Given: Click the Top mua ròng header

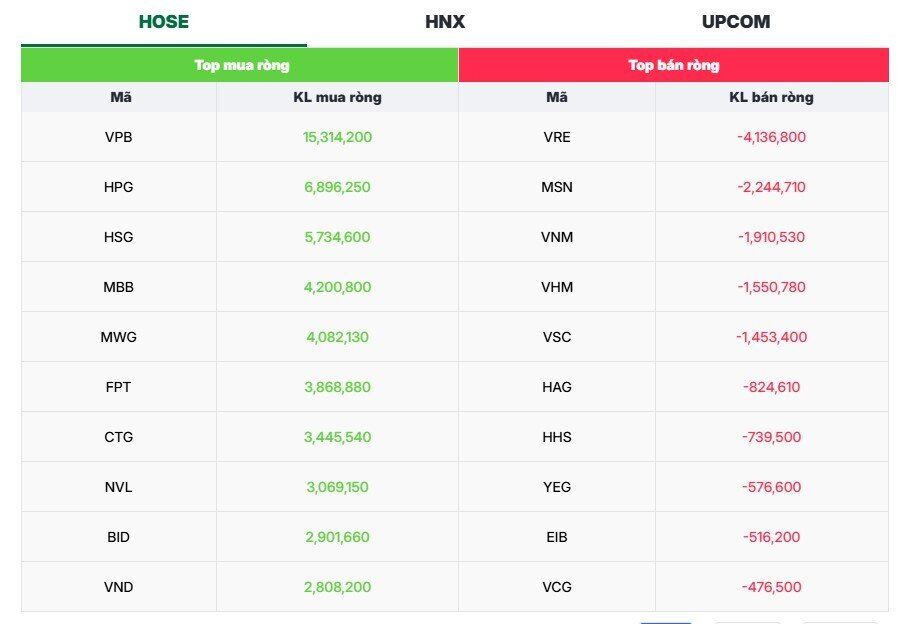Looking at the screenshot, I should coord(241,65).
